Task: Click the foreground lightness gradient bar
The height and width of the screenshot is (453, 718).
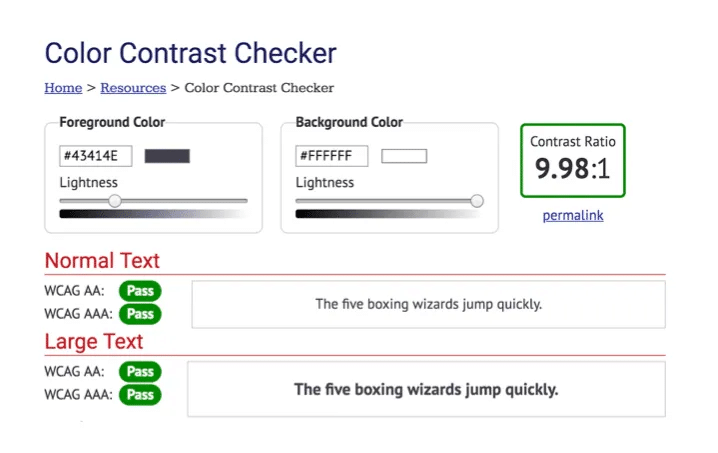Action: point(153,214)
